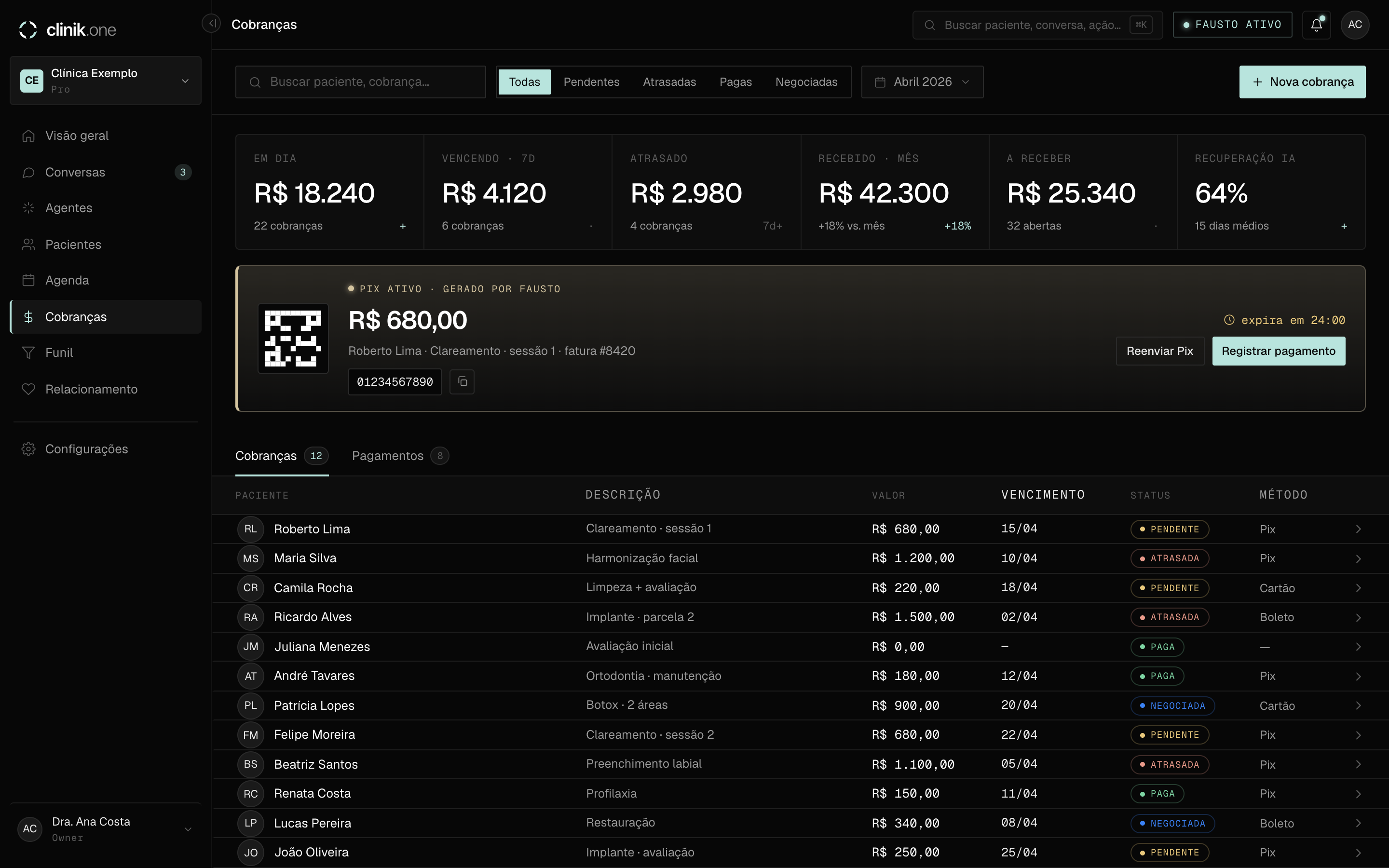Copy the Pix code 01234567890

(x=462, y=382)
